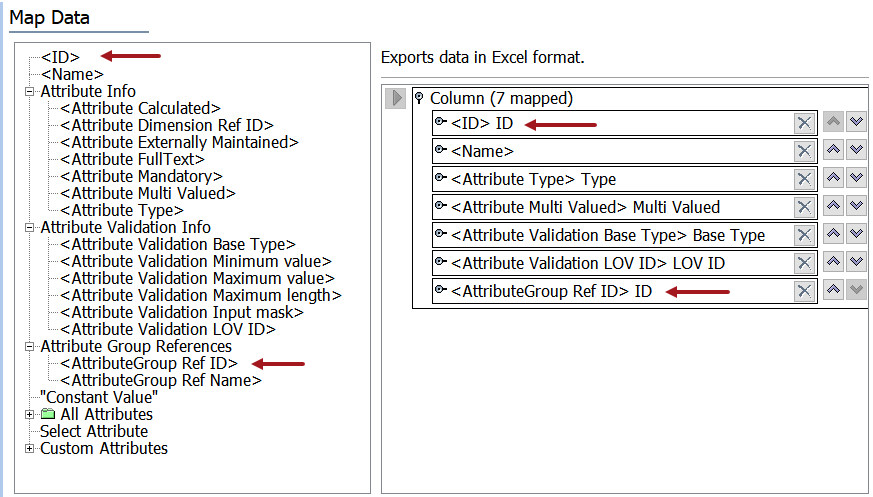Move Attribute Multi Valued column down
The image size is (873, 497).
pos(856,207)
